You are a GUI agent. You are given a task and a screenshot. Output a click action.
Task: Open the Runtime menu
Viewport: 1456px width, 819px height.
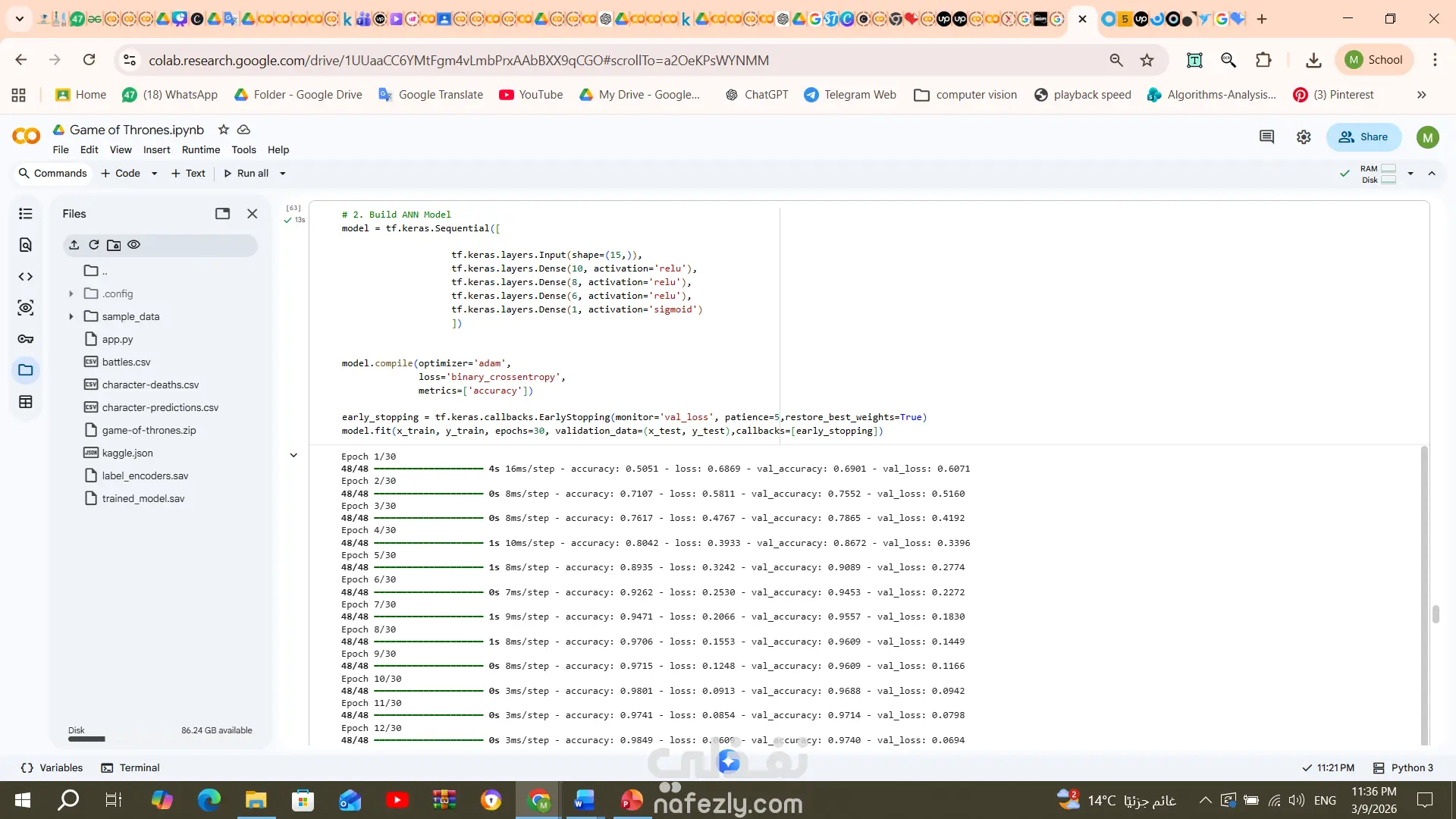pos(201,150)
